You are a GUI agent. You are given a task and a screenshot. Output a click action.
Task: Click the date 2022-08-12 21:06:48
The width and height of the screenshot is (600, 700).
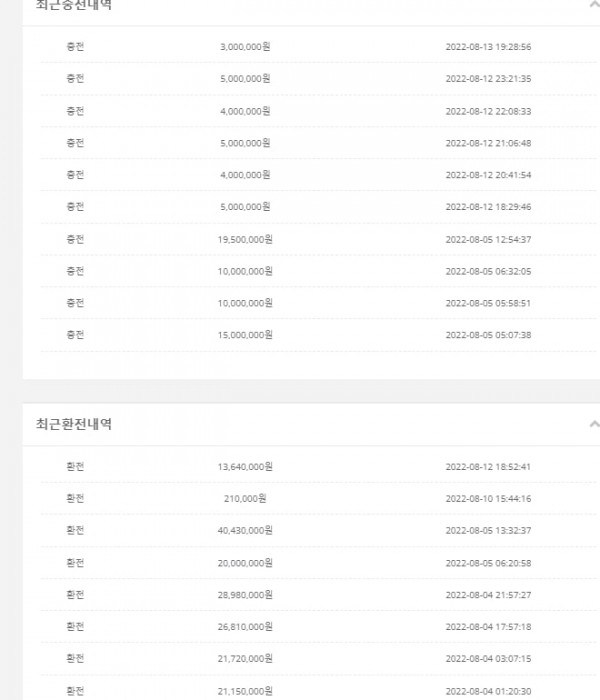tap(488, 142)
